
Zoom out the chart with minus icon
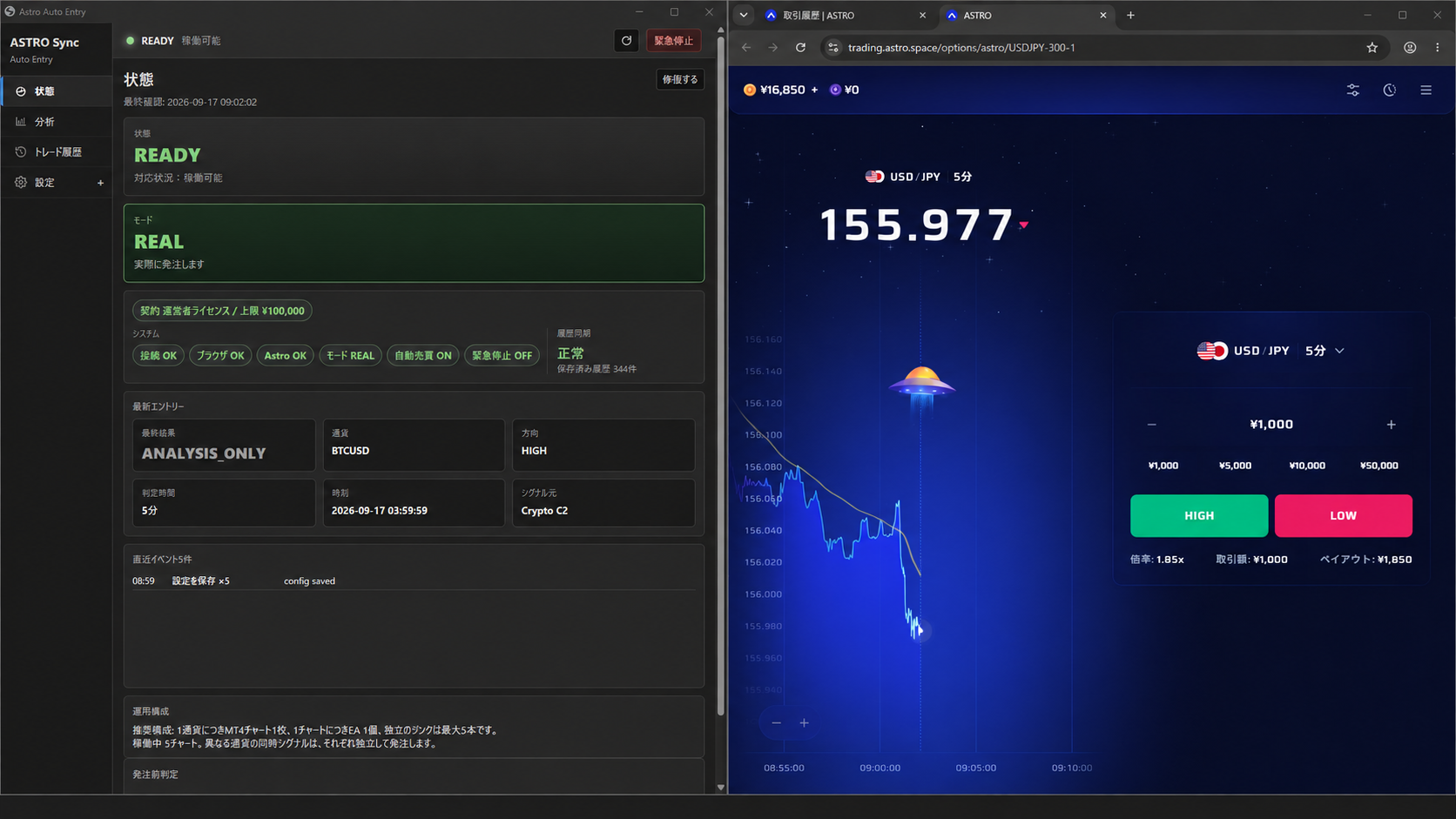777,723
